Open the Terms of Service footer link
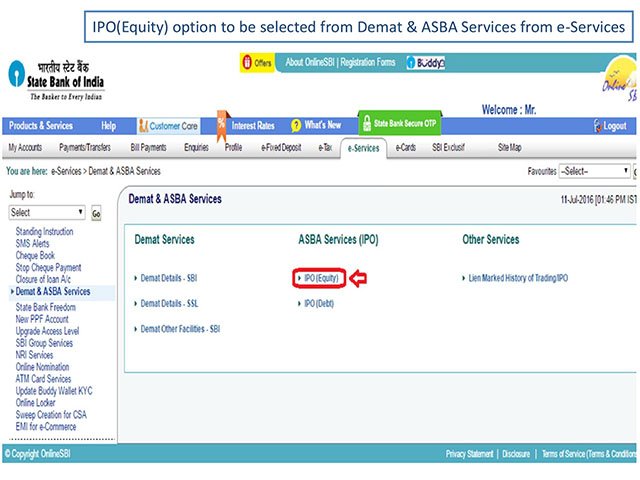 (589, 453)
